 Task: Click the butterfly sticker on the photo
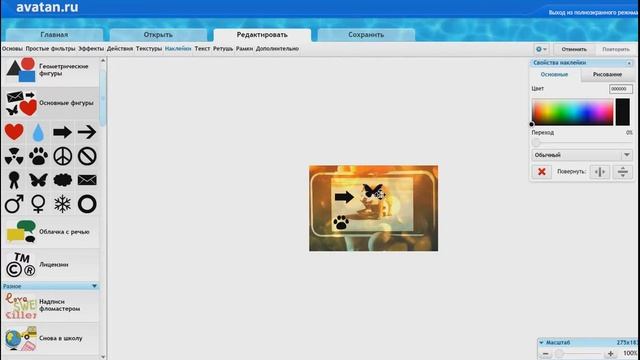pos(373,191)
